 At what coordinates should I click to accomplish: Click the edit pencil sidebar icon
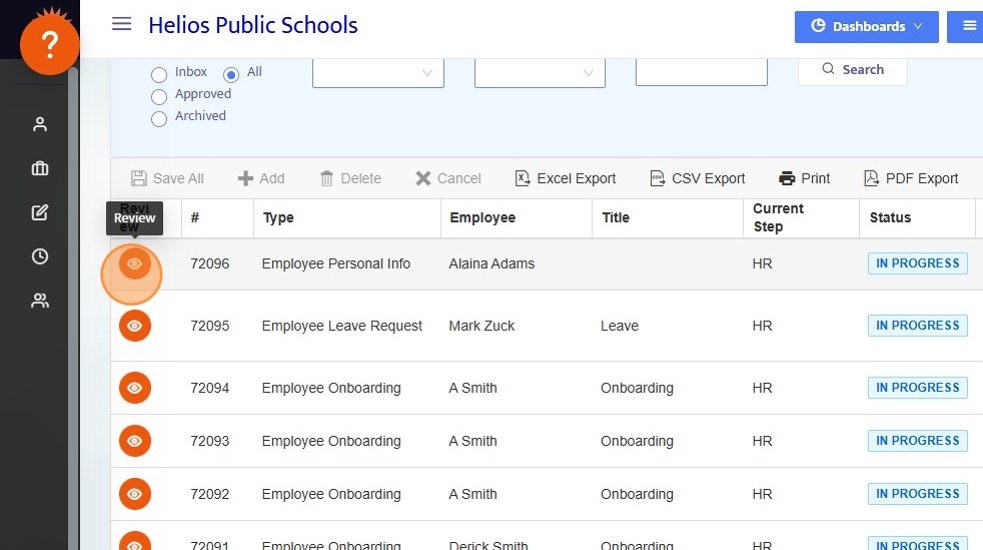[x=40, y=212]
